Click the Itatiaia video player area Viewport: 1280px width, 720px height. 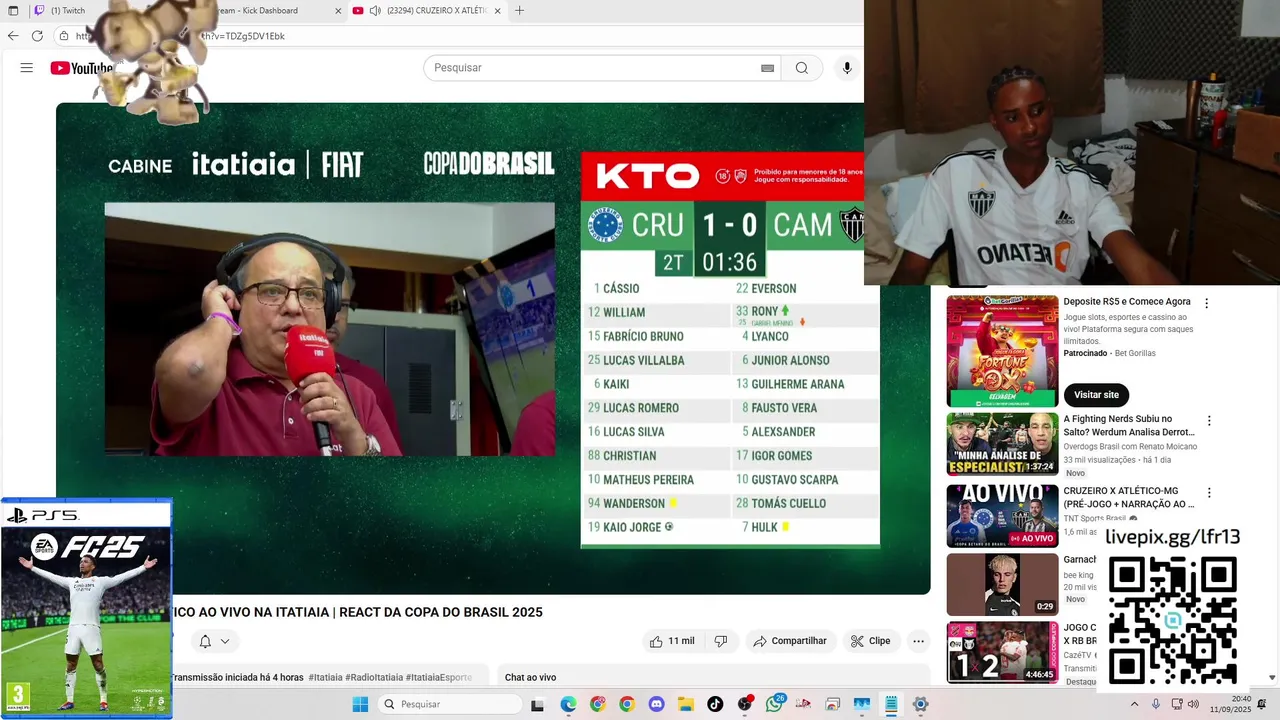[x=493, y=348]
